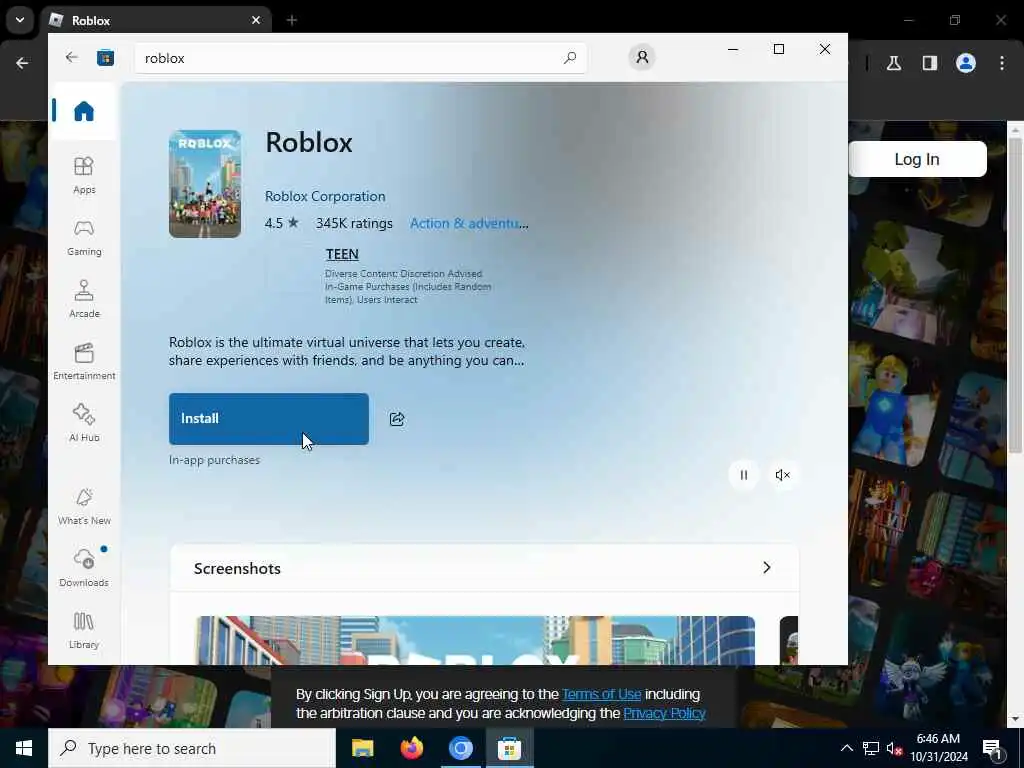Image resolution: width=1024 pixels, height=768 pixels.
Task: Click the Roblox app cover image
Action: [204, 184]
